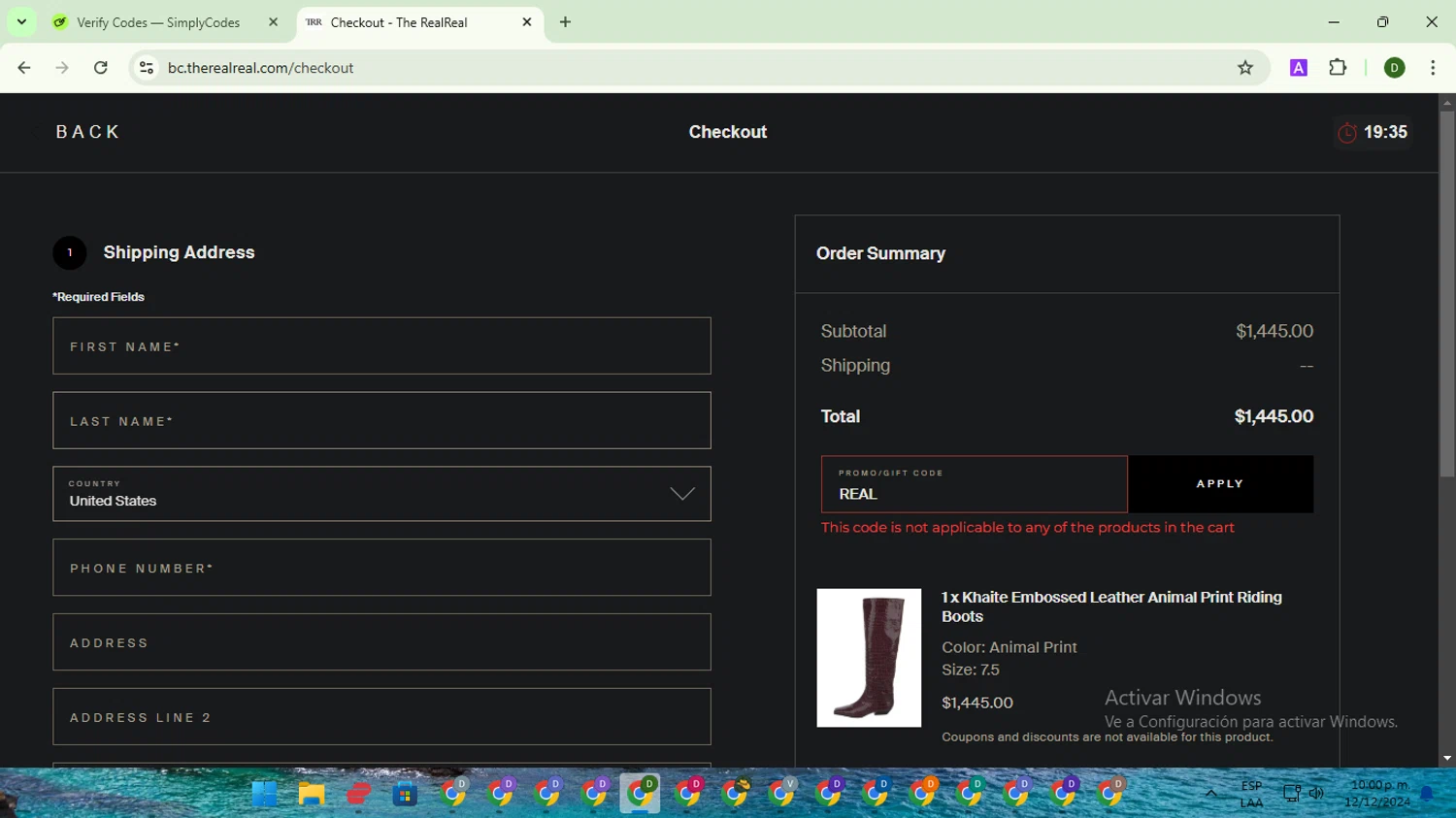The width and height of the screenshot is (1456, 818).
Task: Open File Explorer from the taskbar
Action: click(x=312, y=794)
